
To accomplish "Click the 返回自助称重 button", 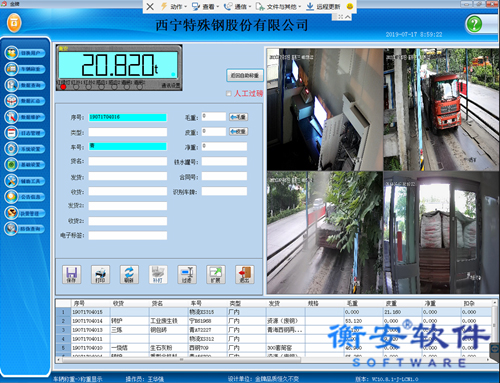I will tap(245, 75).
